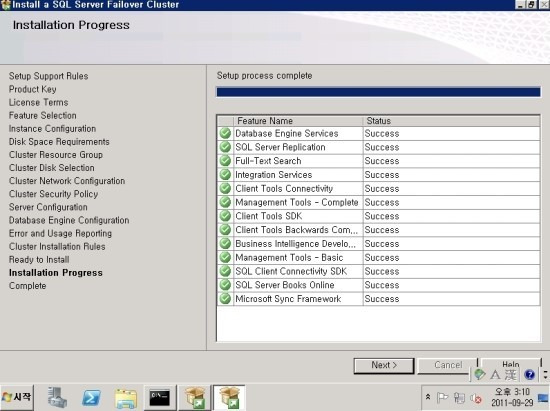Switch to the command prompt taskbar window

coord(160,398)
